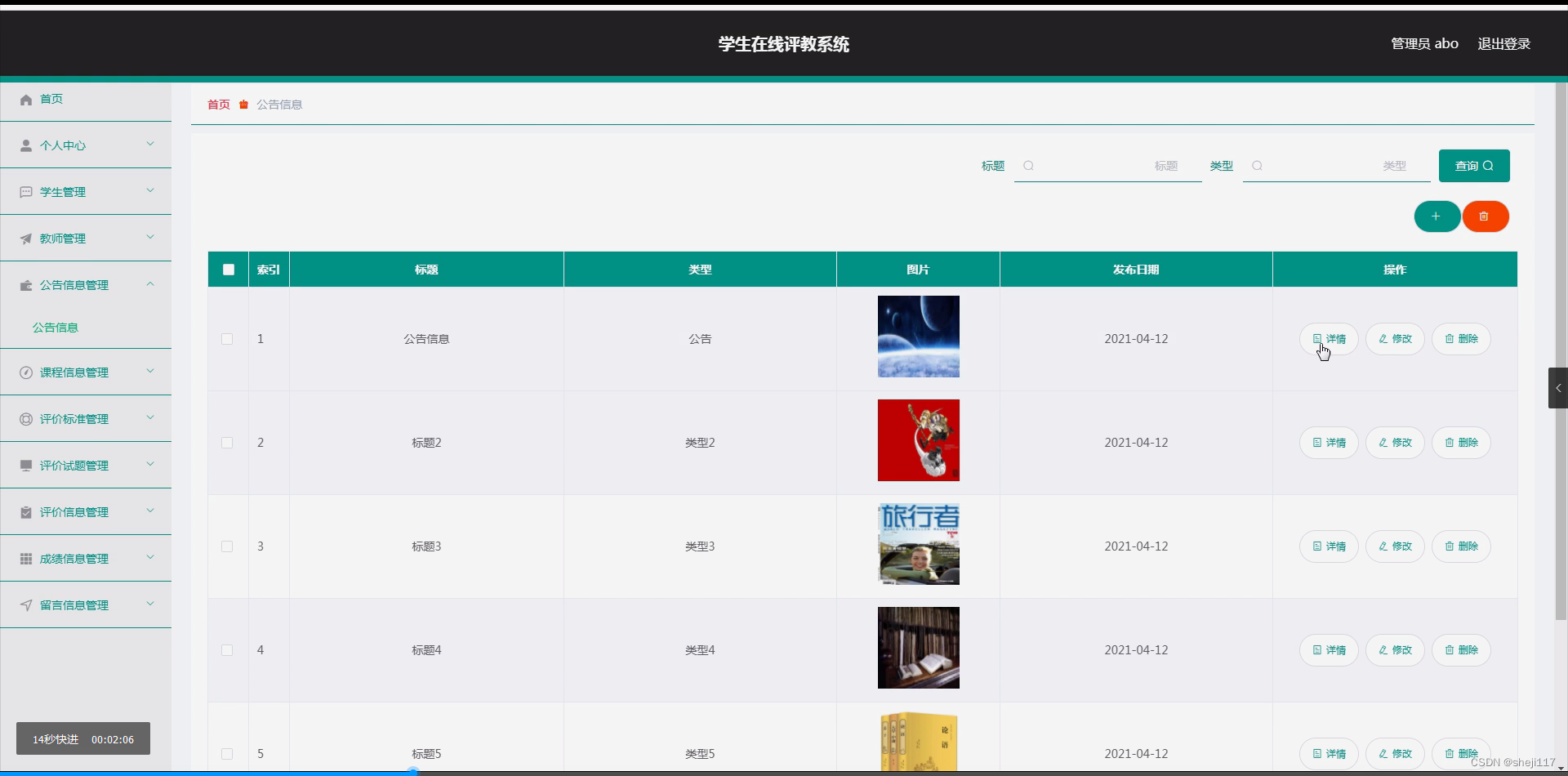Open 学生管理 via its chat icon
Image resolution: width=1568 pixels, height=776 pixels.
pos(25,191)
